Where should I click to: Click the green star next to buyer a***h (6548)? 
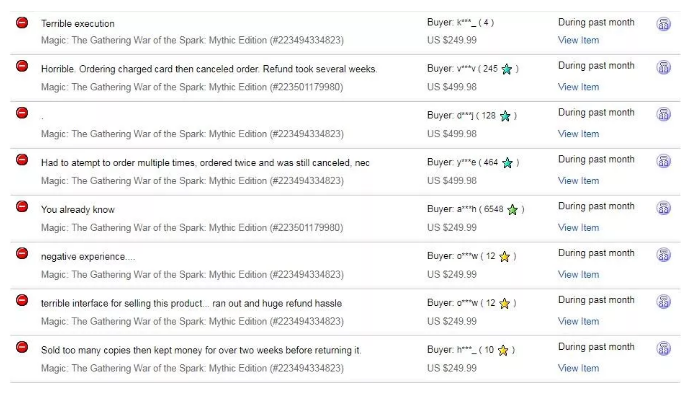[x=512, y=210]
